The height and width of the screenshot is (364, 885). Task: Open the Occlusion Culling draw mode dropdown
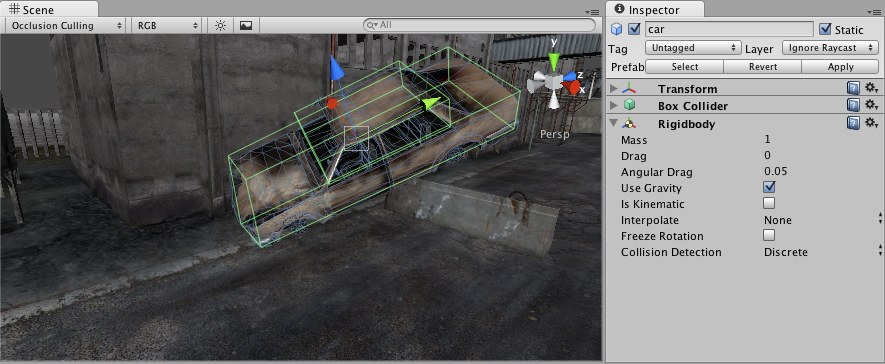(x=65, y=25)
